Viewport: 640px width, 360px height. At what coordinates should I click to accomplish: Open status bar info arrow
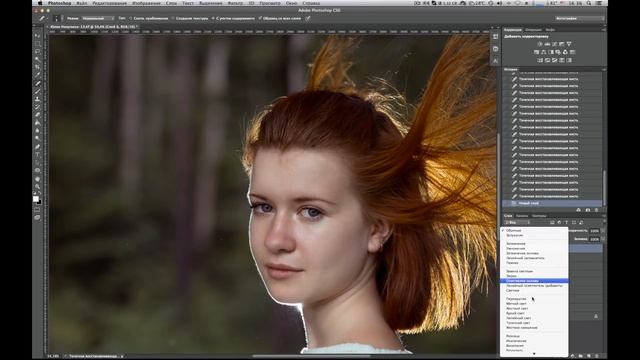122,356
